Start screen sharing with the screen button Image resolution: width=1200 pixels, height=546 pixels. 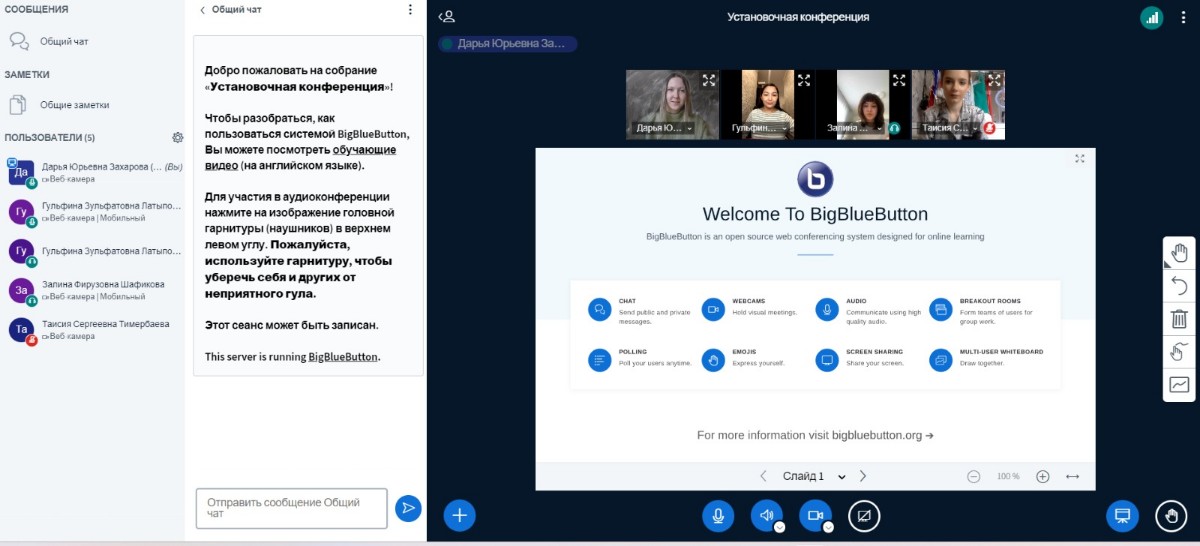coord(864,515)
